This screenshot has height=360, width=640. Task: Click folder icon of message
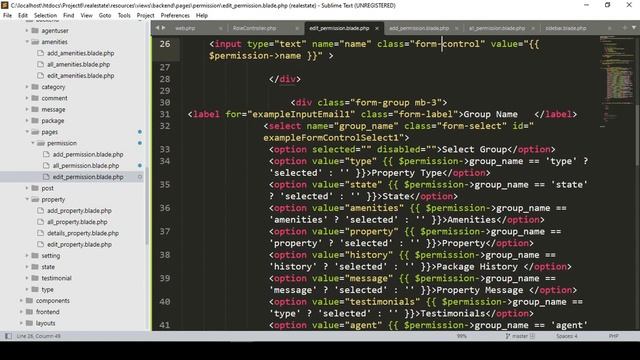pos(35,109)
